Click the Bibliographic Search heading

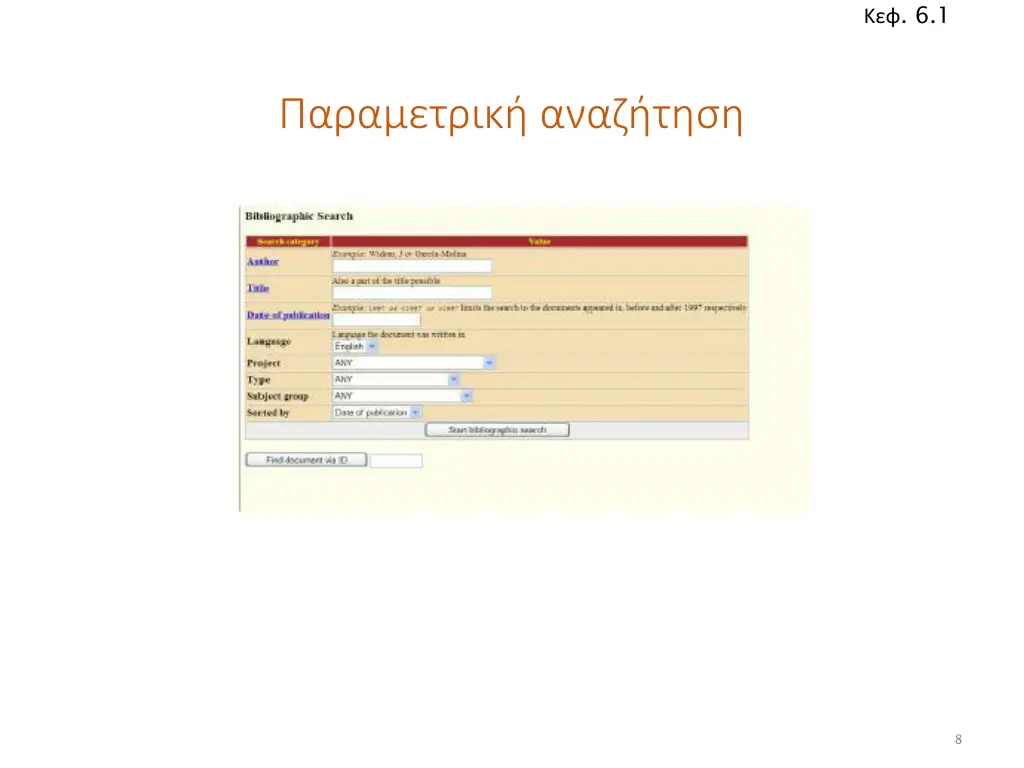pyautogui.click(x=299, y=216)
